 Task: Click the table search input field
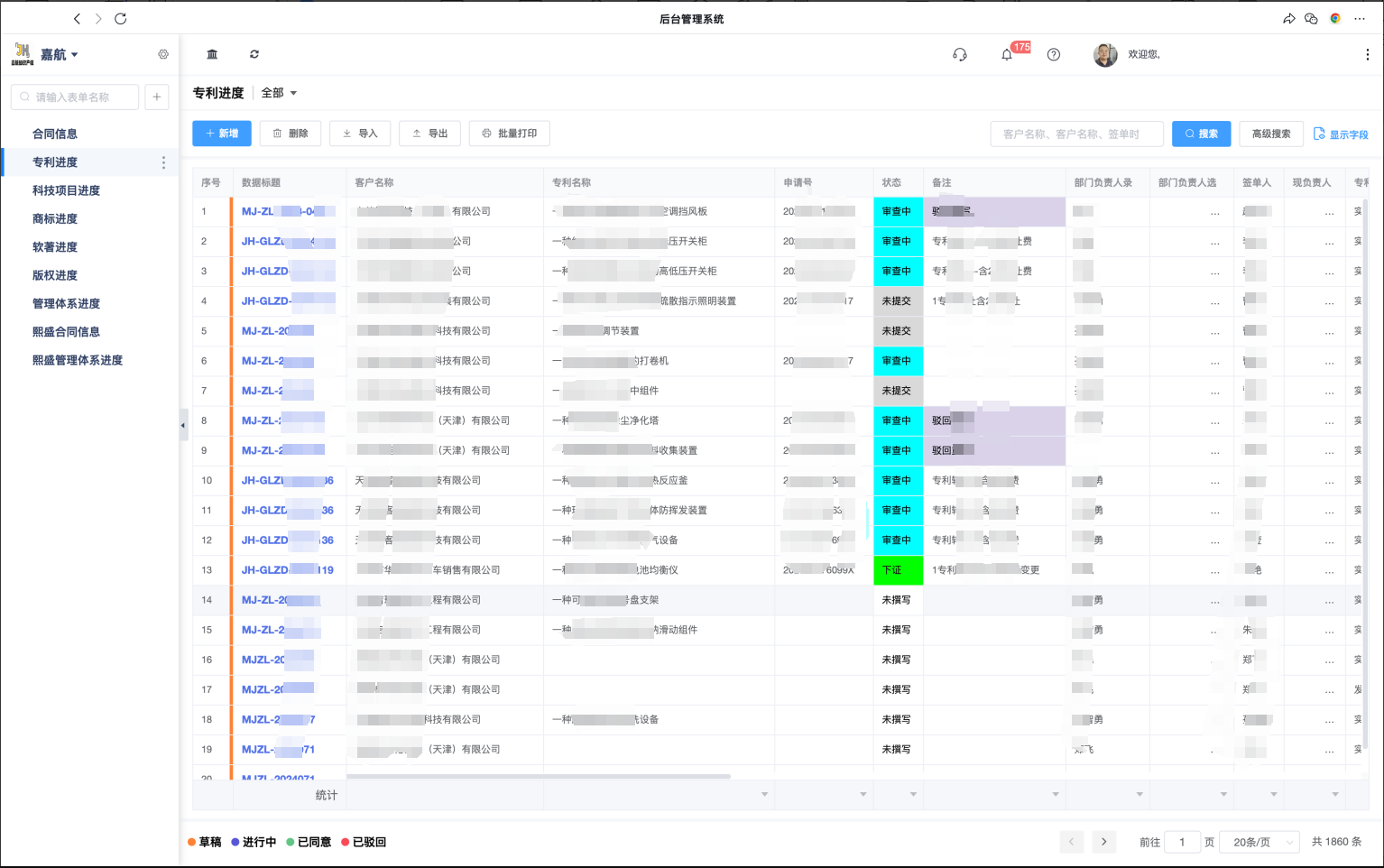(1076, 134)
